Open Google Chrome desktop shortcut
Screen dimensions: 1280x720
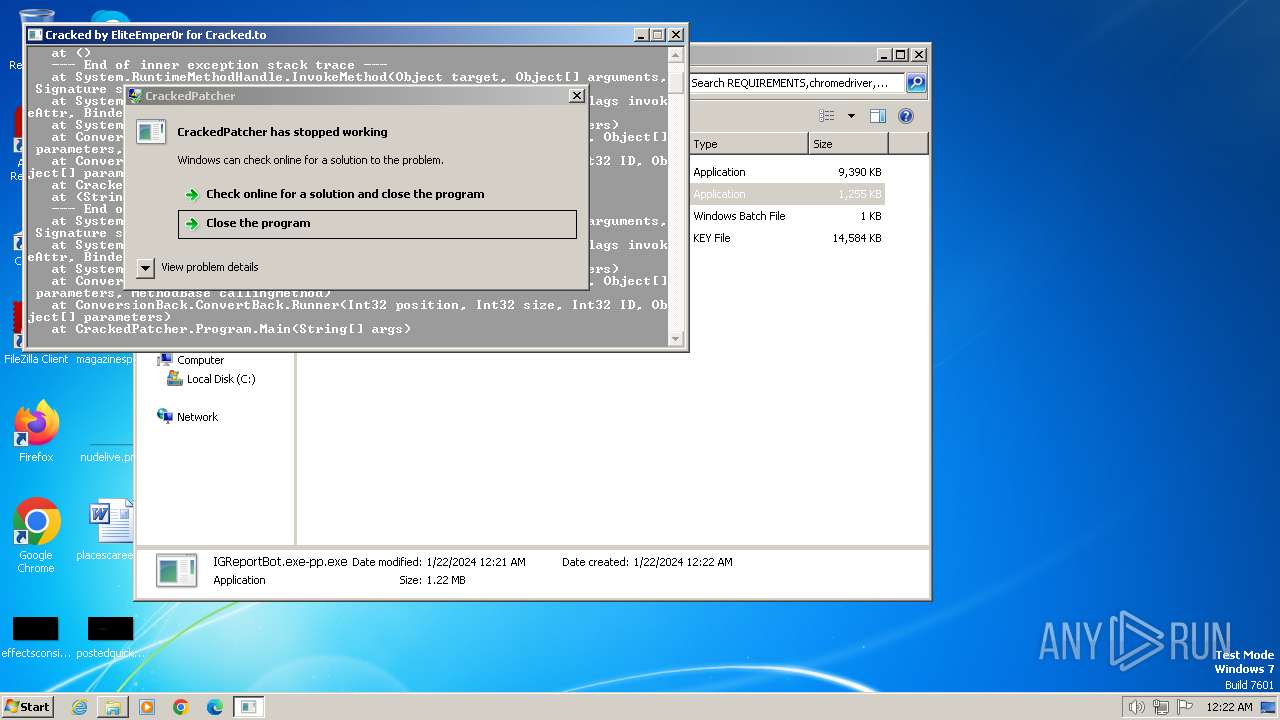click(36, 536)
